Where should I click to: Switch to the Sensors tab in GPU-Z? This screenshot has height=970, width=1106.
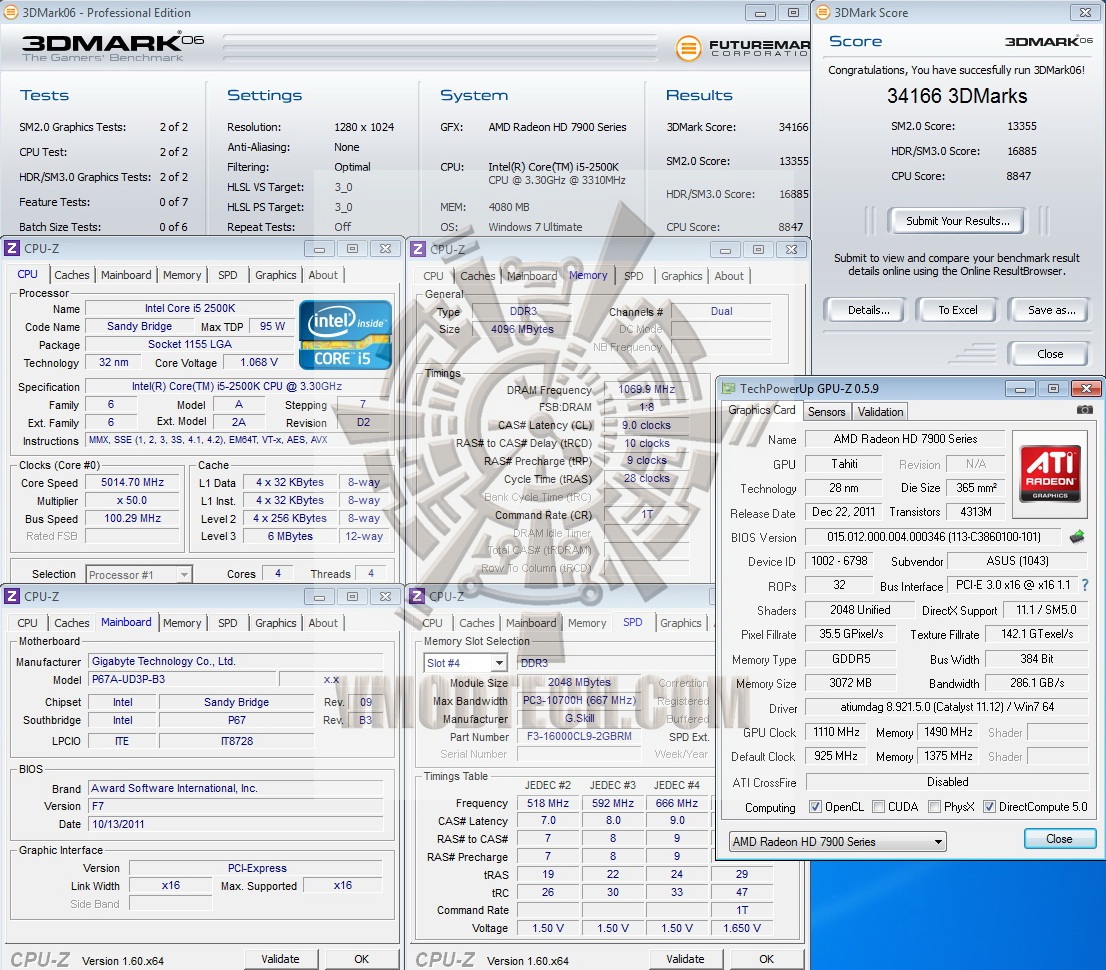coord(826,411)
